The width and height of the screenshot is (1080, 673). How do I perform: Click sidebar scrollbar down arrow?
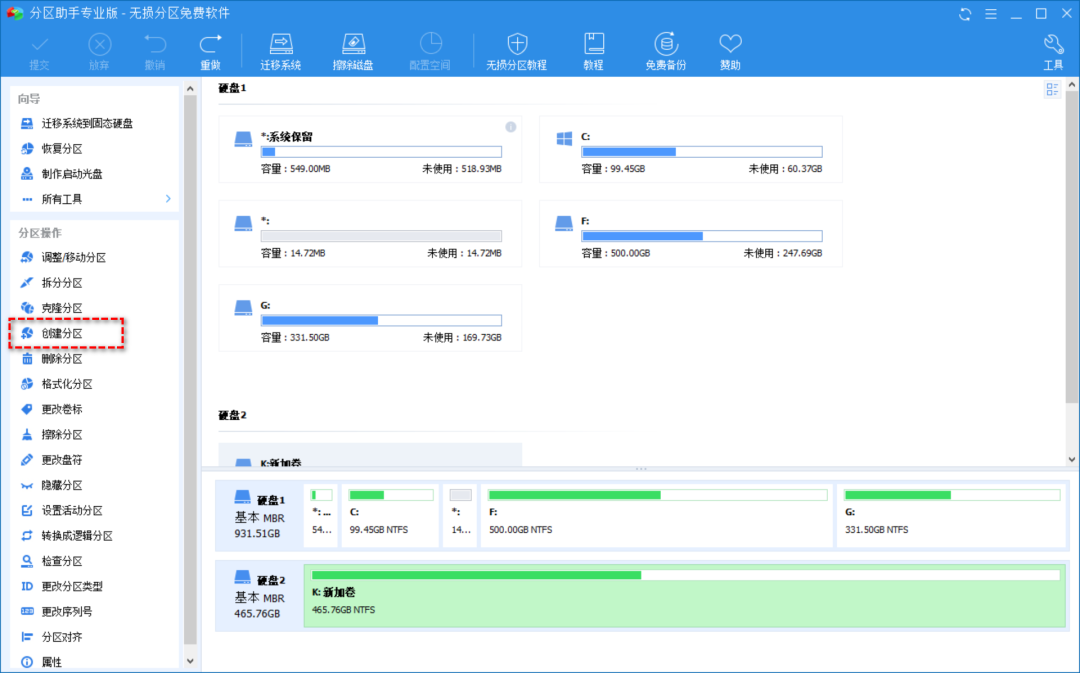pyautogui.click(x=190, y=661)
